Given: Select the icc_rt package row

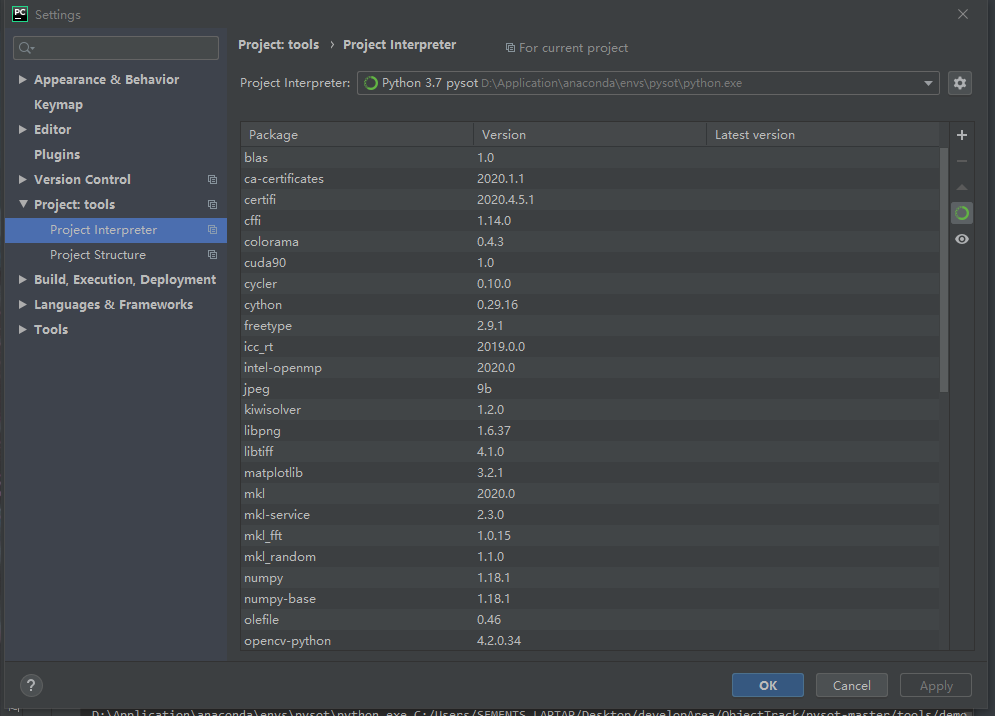Looking at the screenshot, I should (x=590, y=347).
